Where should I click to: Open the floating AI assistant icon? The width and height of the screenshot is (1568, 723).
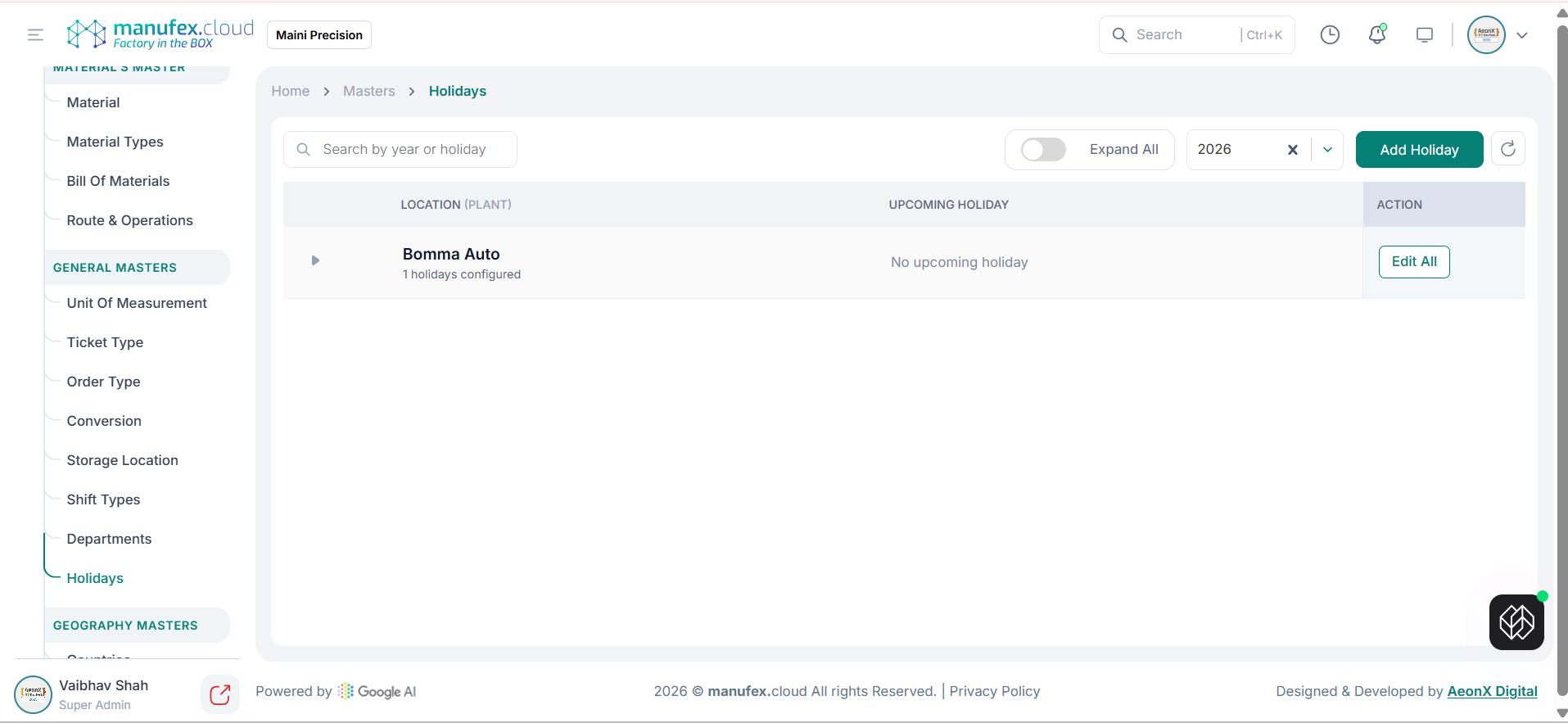tap(1516, 622)
